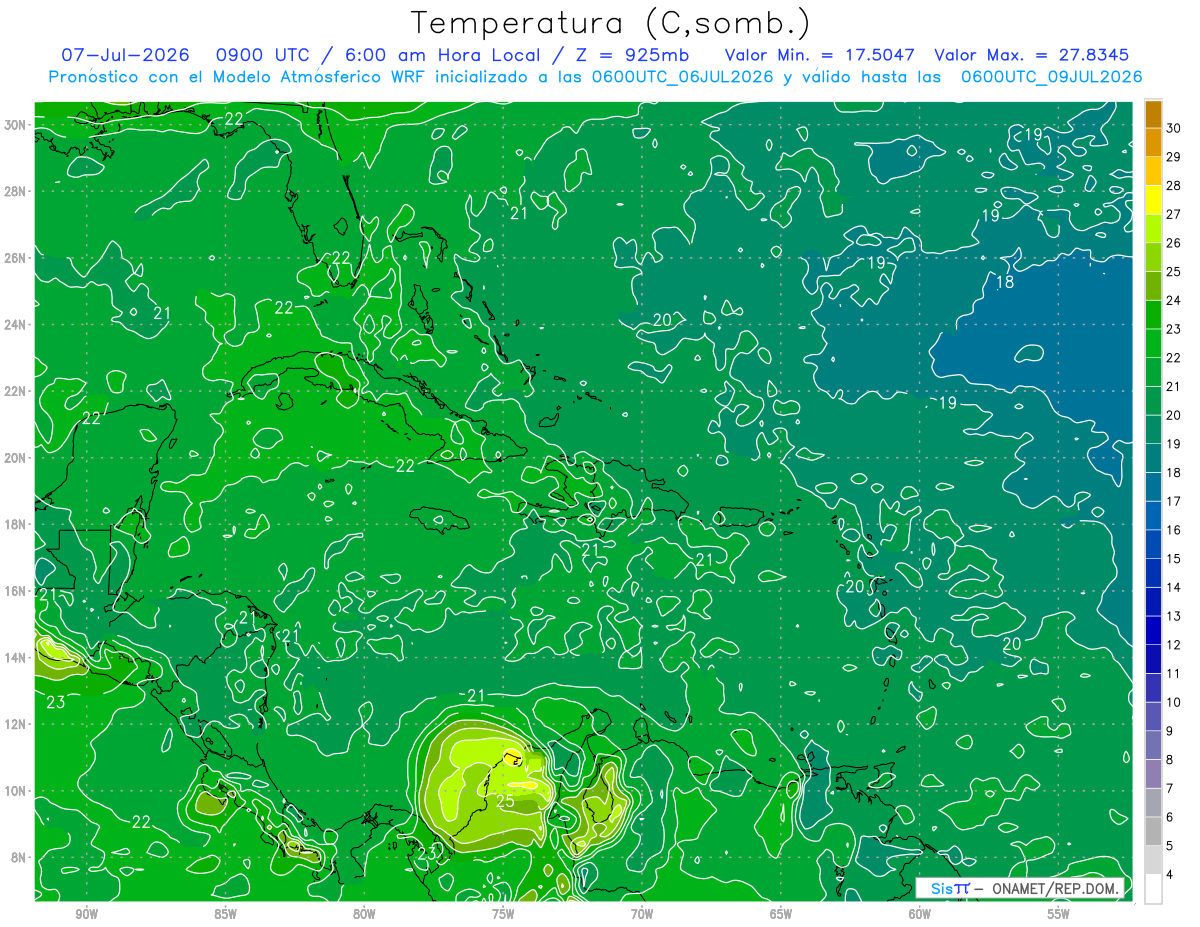This screenshot has width=1200, height=927.
Task: Click the 12N latitude axis label
Action: point(16,724)
